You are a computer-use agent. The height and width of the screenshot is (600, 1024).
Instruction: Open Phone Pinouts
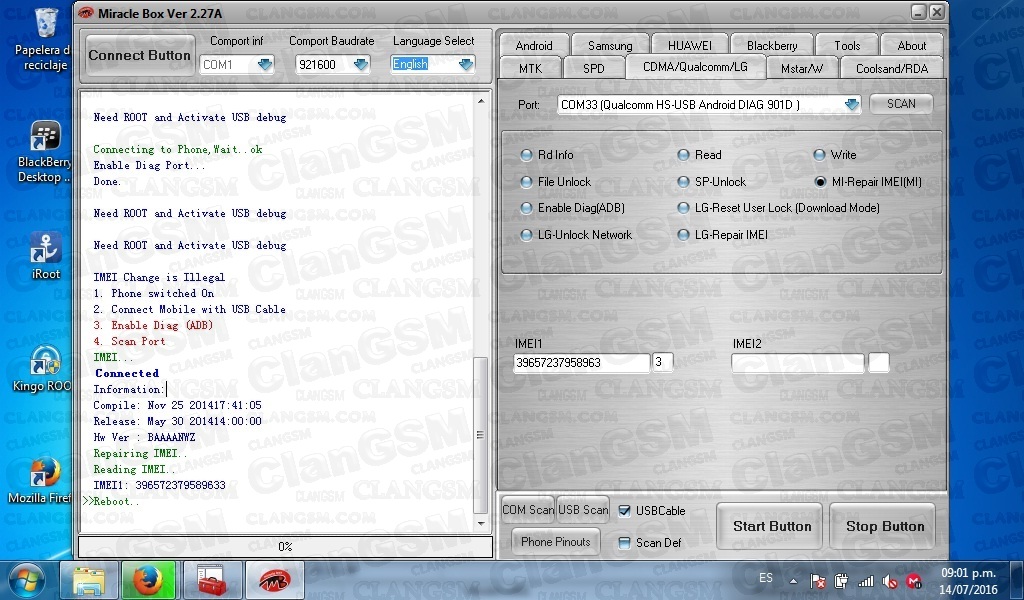click(556, 542)
